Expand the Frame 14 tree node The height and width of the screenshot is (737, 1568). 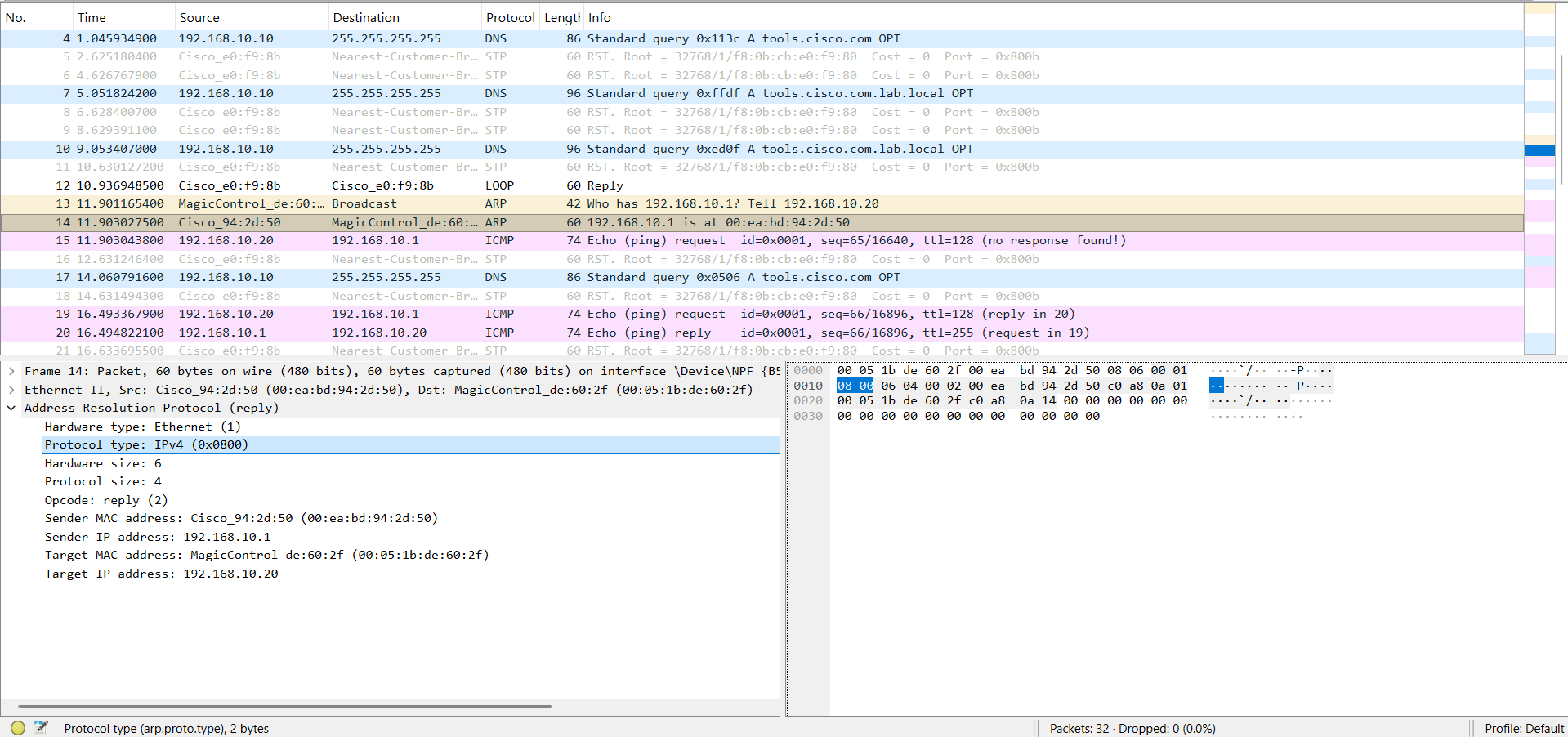[11, 371]
